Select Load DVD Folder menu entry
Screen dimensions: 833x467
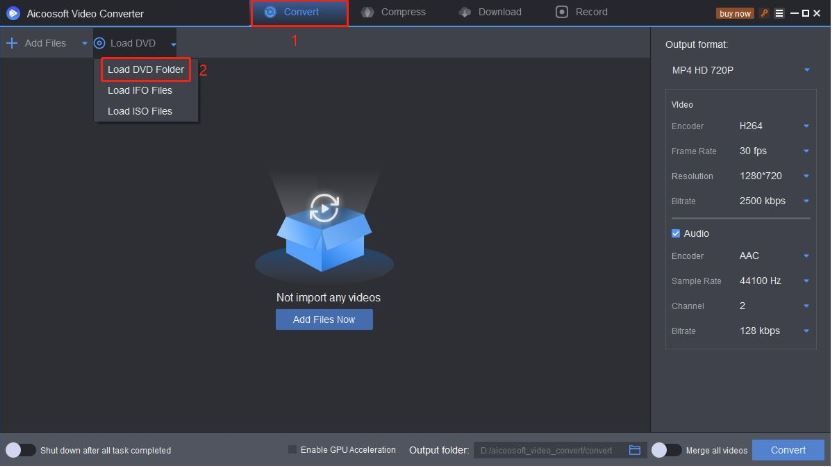pos(146,70)
